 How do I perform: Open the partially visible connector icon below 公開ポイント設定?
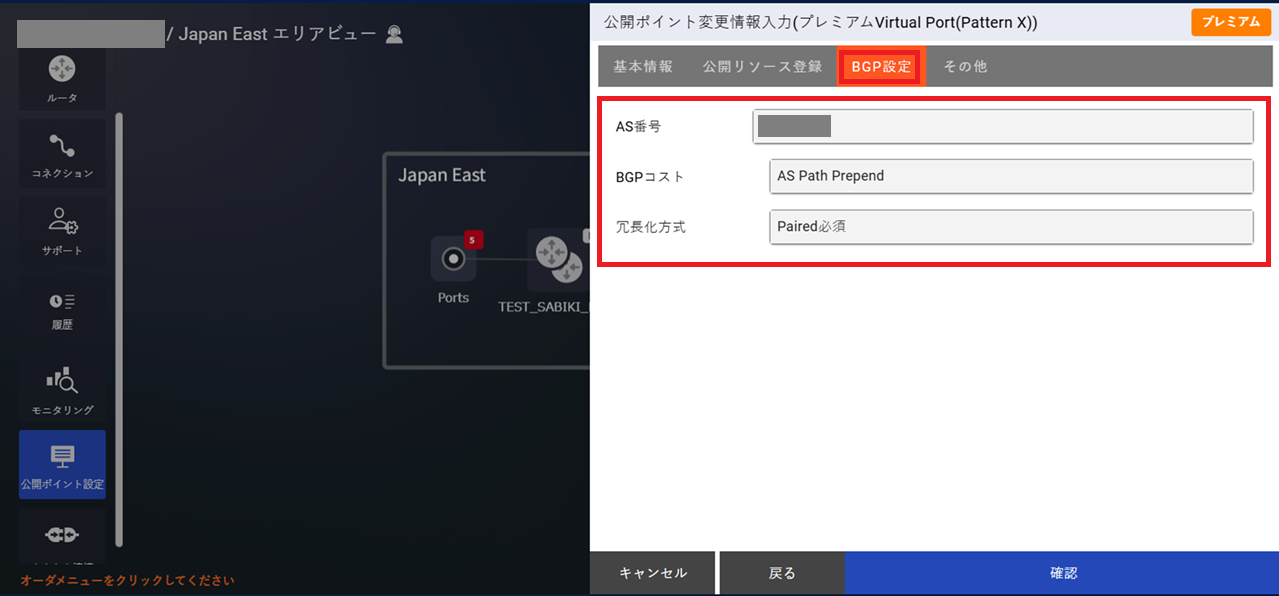pos(62,535)
